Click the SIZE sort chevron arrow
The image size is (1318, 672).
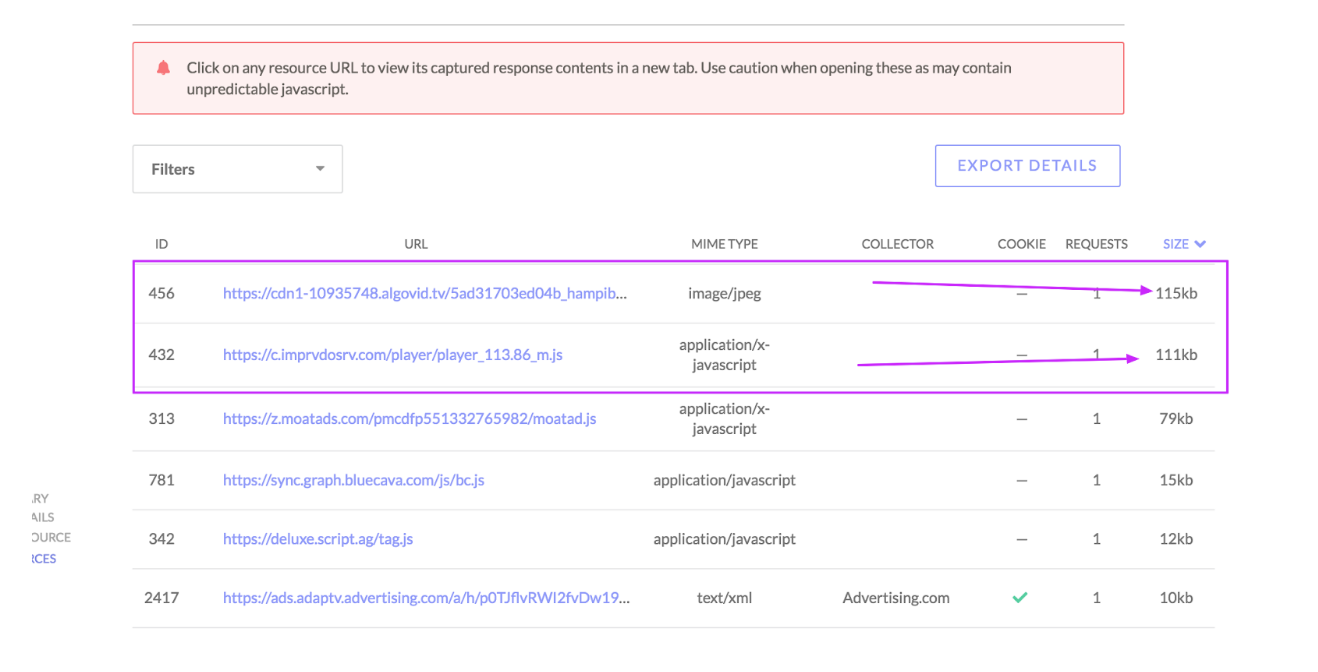(1200, 244)
